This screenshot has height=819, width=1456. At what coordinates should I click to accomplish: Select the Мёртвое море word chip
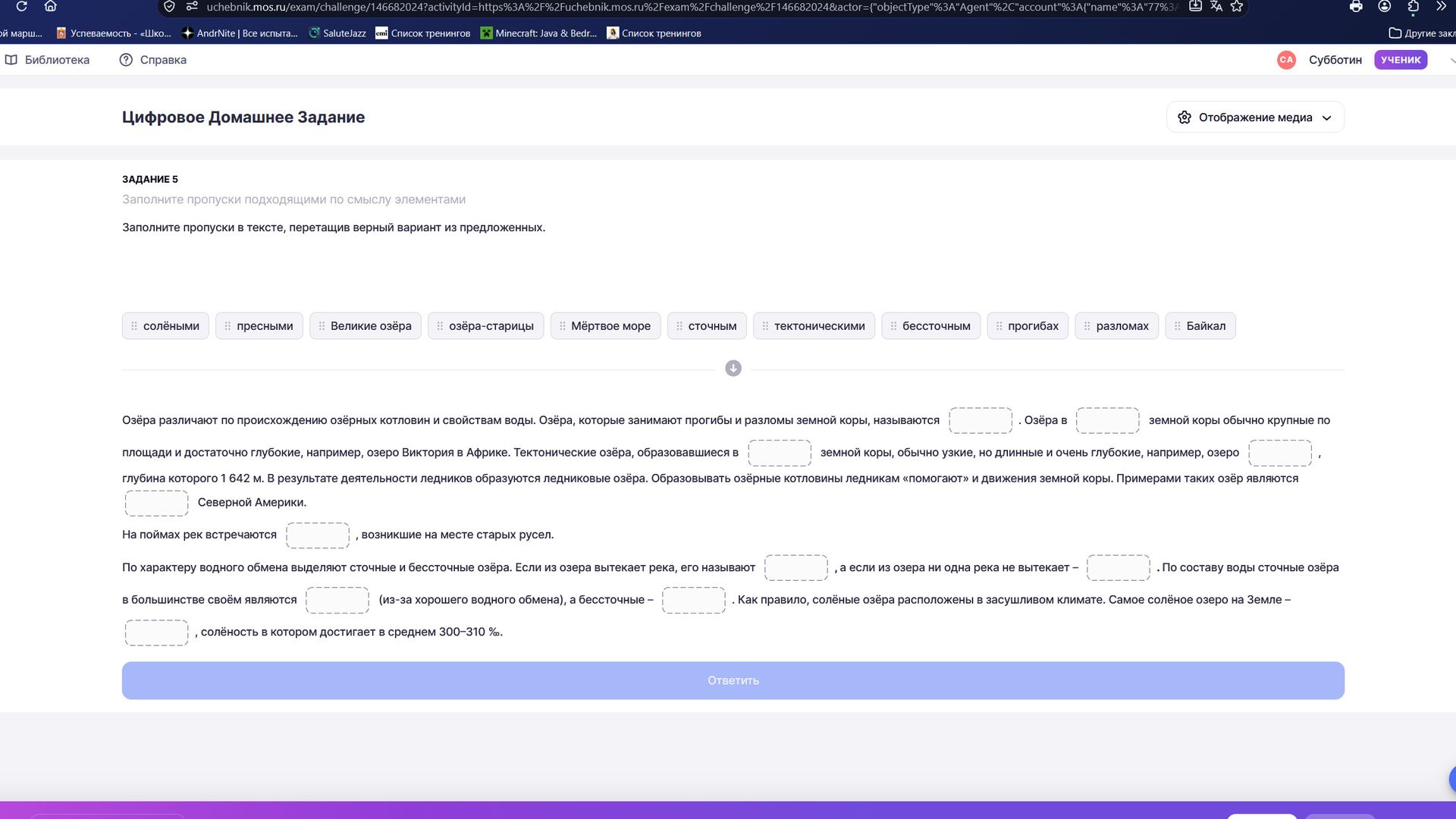click(x=605, y=326)
